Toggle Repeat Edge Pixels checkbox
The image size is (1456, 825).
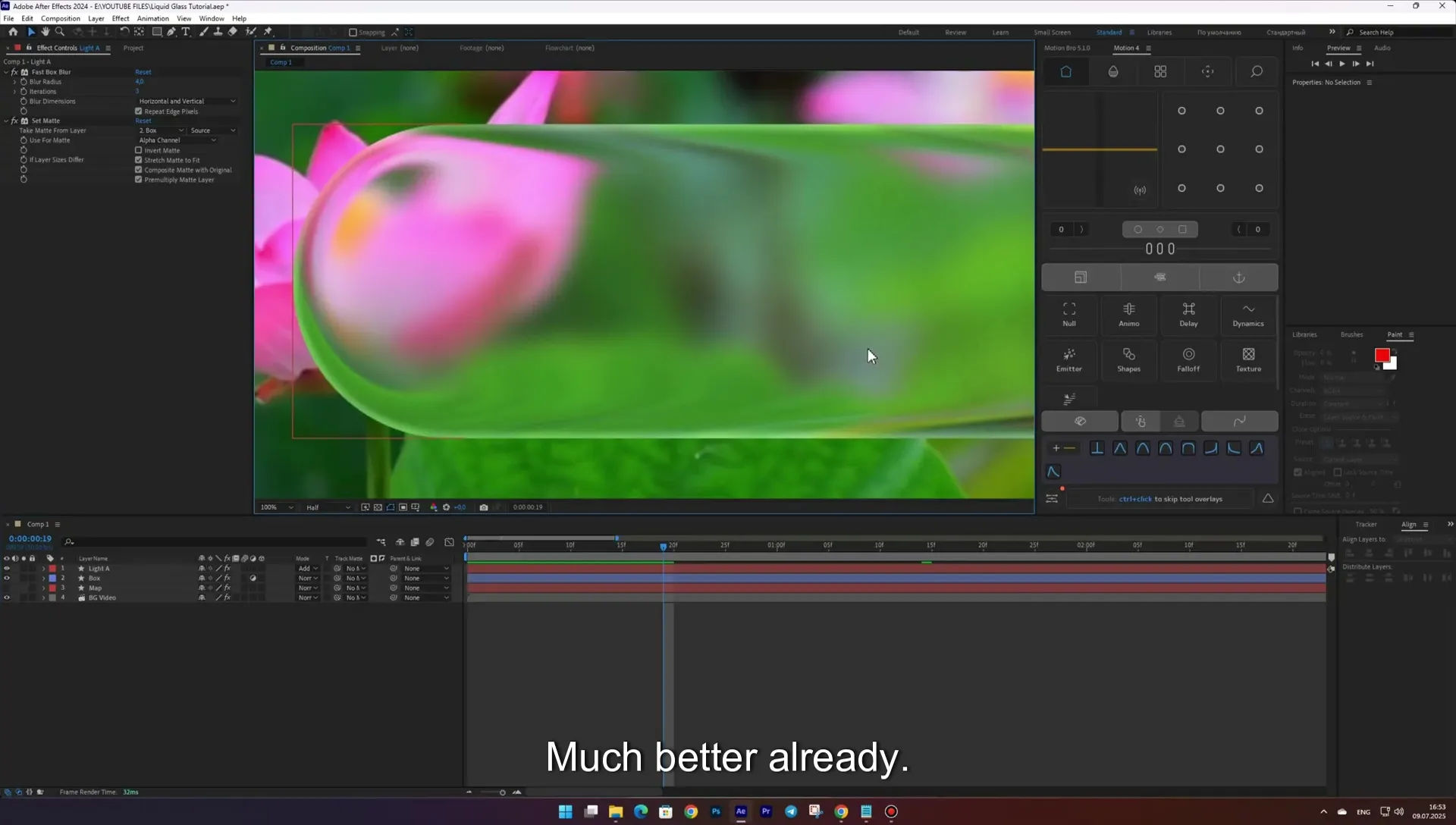[x=139, y=111]
